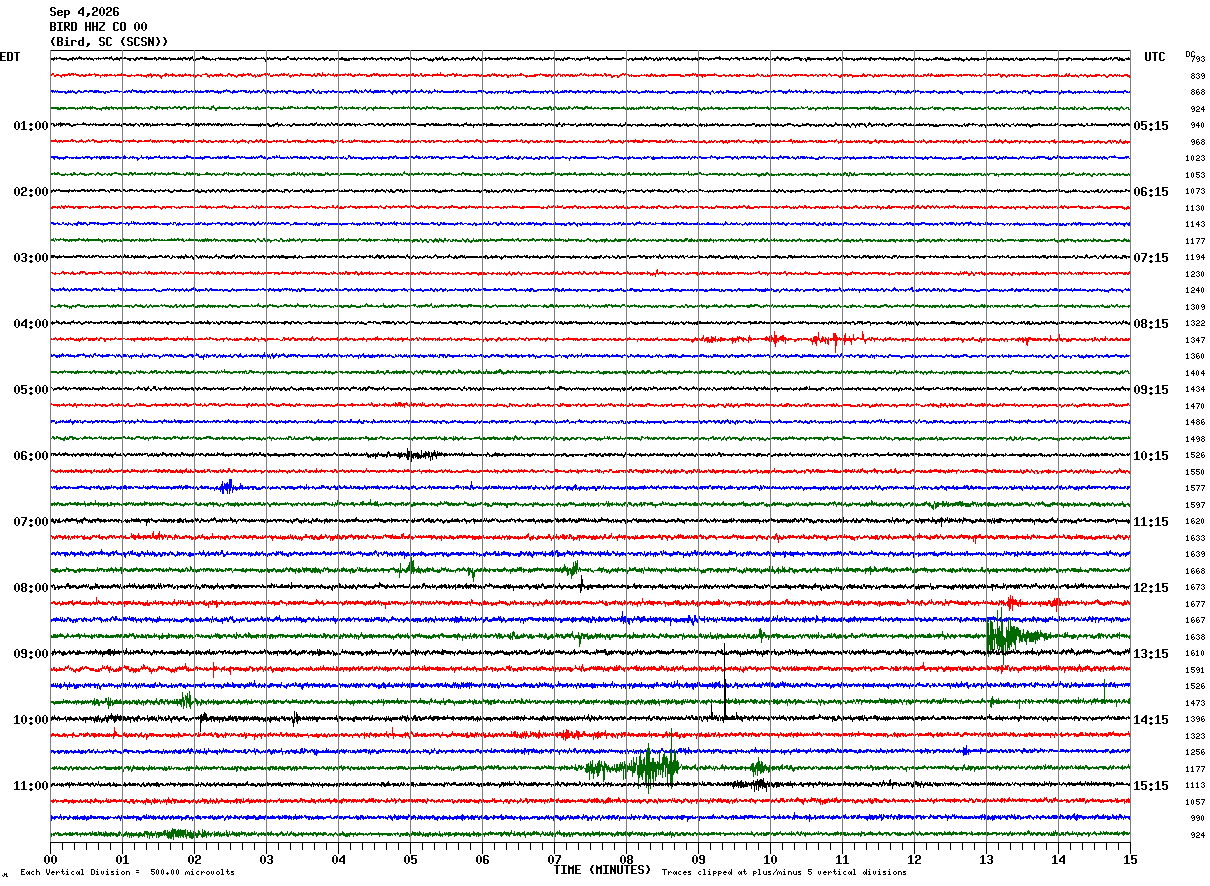Click the small blue burst near minute 2.5

227,487
